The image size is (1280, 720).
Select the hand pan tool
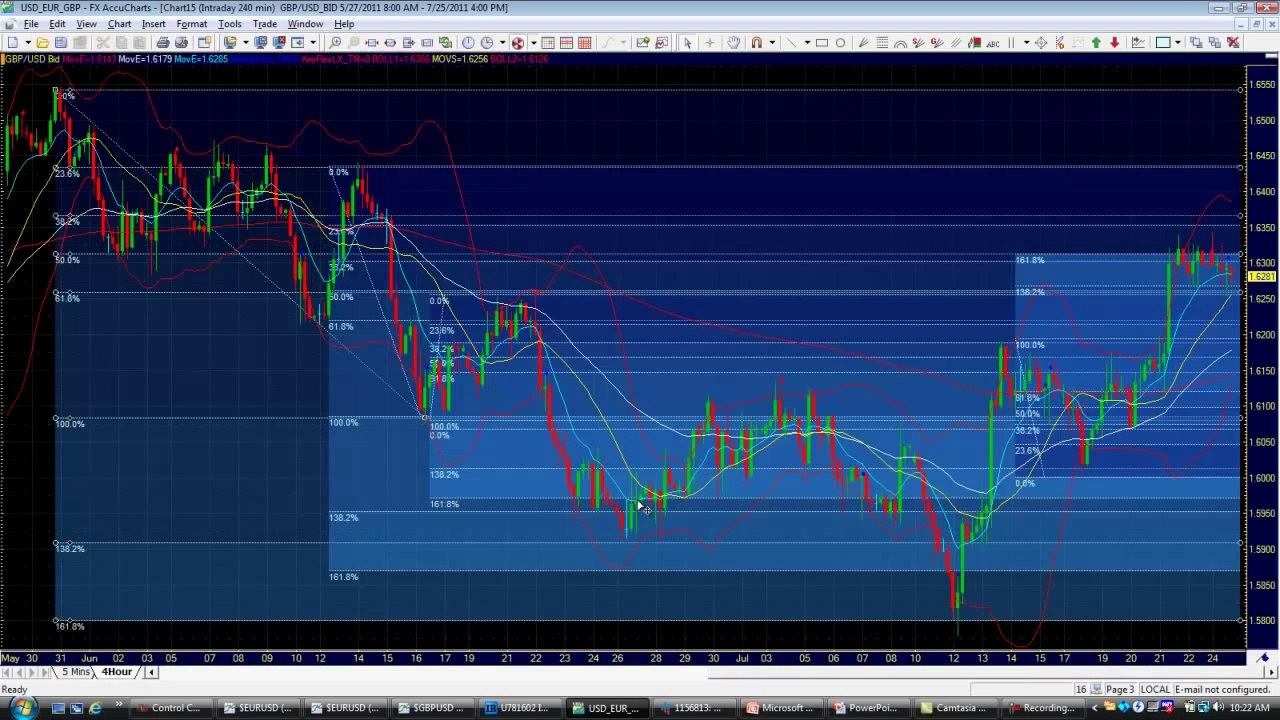(734, 42)
